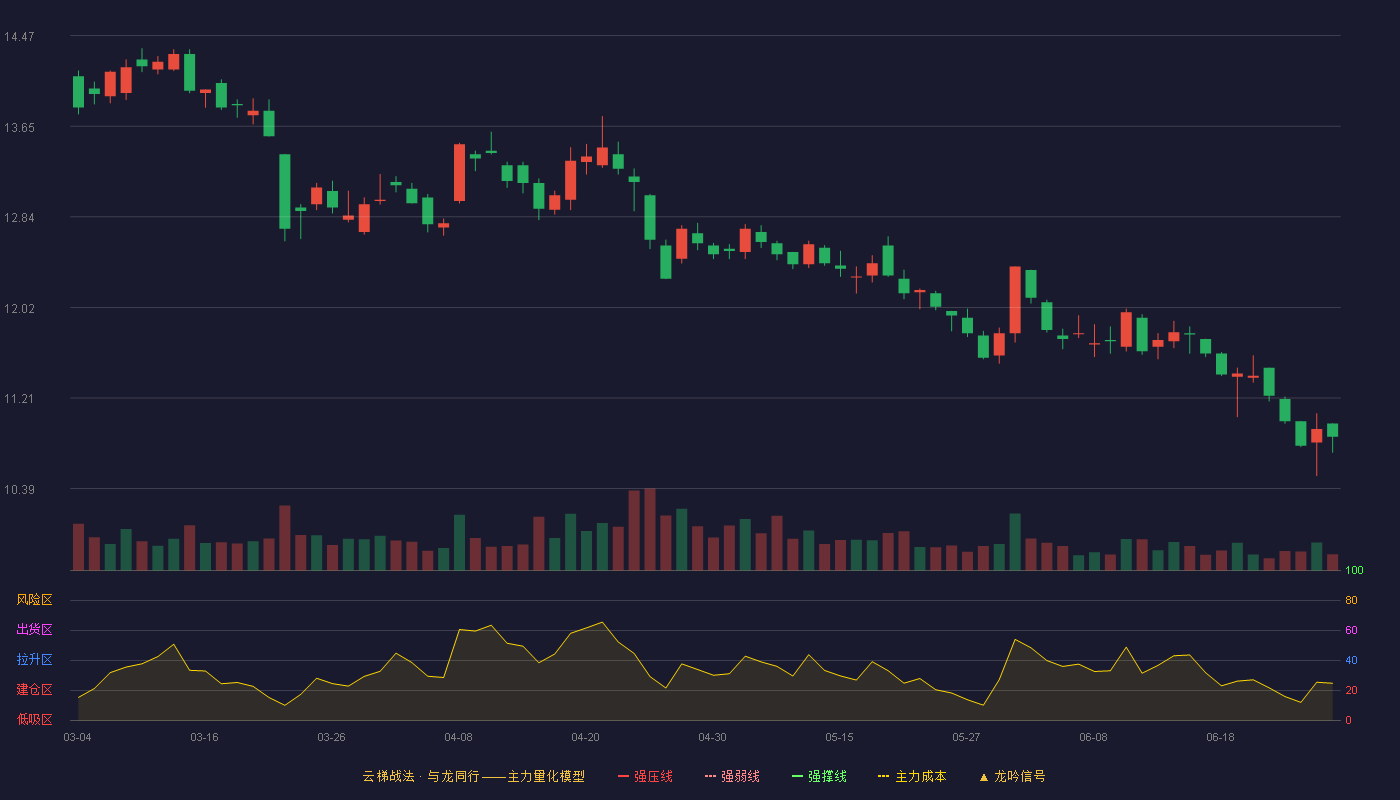Click the 03-04 date label

[77, 737]
